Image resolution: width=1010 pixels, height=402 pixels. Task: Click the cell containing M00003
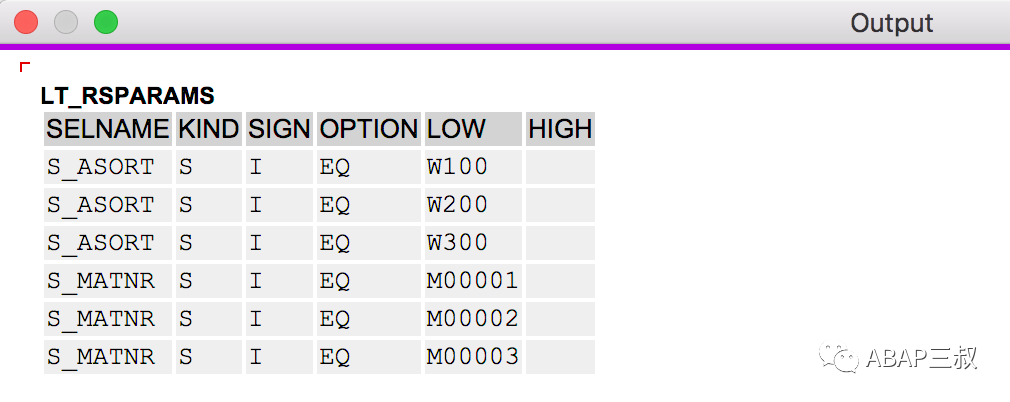(473, 357)
